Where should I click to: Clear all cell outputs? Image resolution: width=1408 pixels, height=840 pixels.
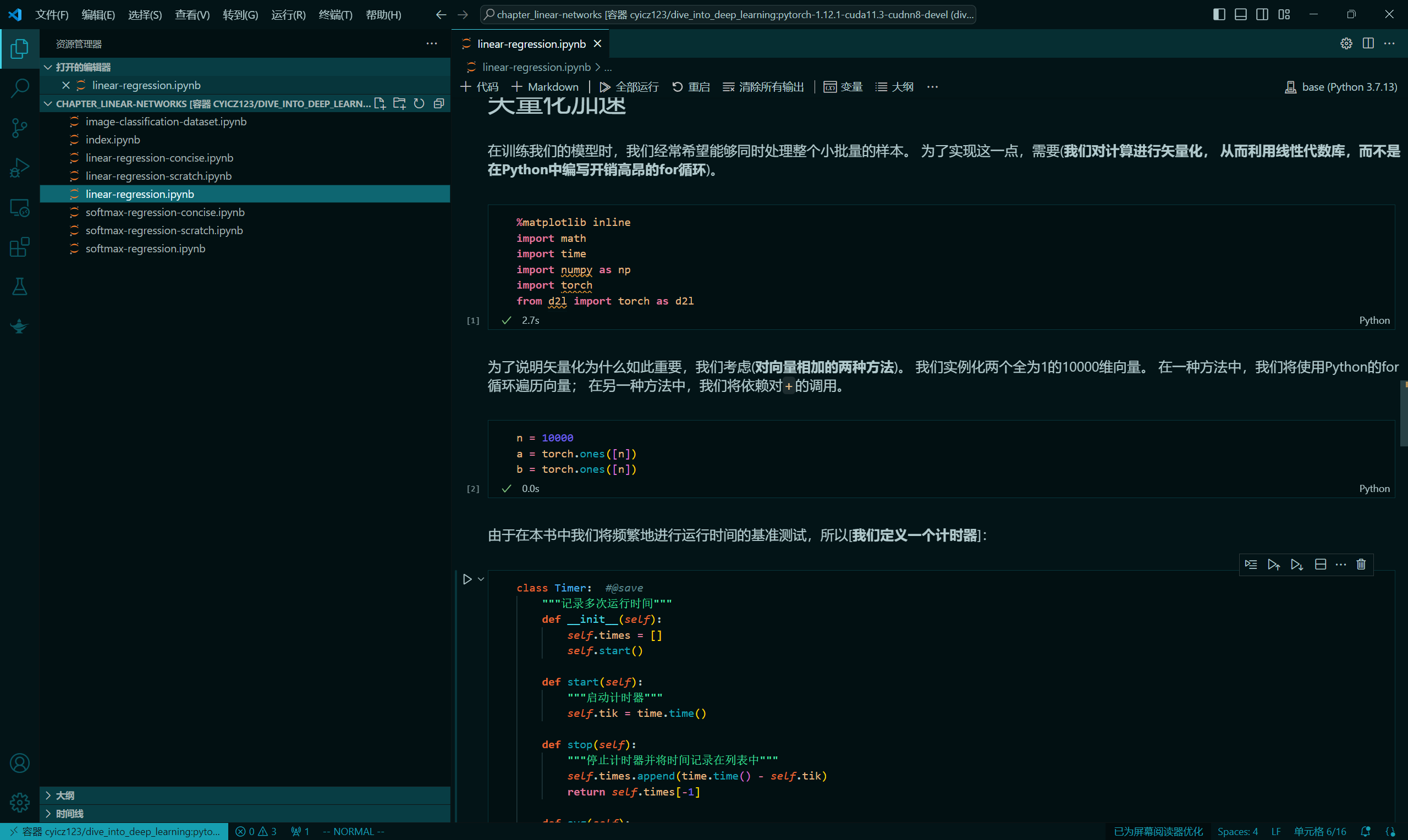pyautogui.click(x=763, y=87)
